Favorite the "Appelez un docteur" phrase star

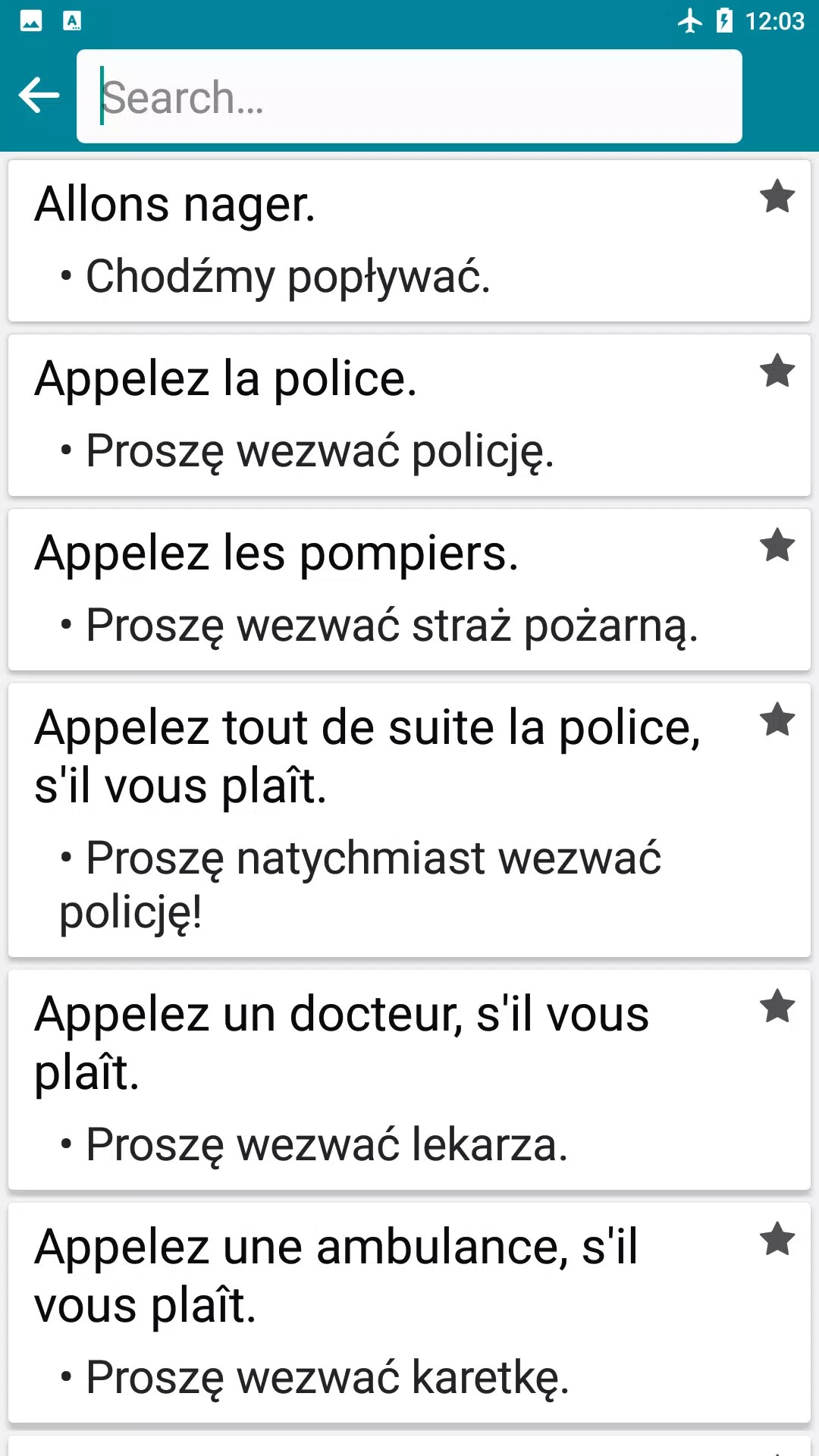pyautogui.click(x=777, y=1007)
